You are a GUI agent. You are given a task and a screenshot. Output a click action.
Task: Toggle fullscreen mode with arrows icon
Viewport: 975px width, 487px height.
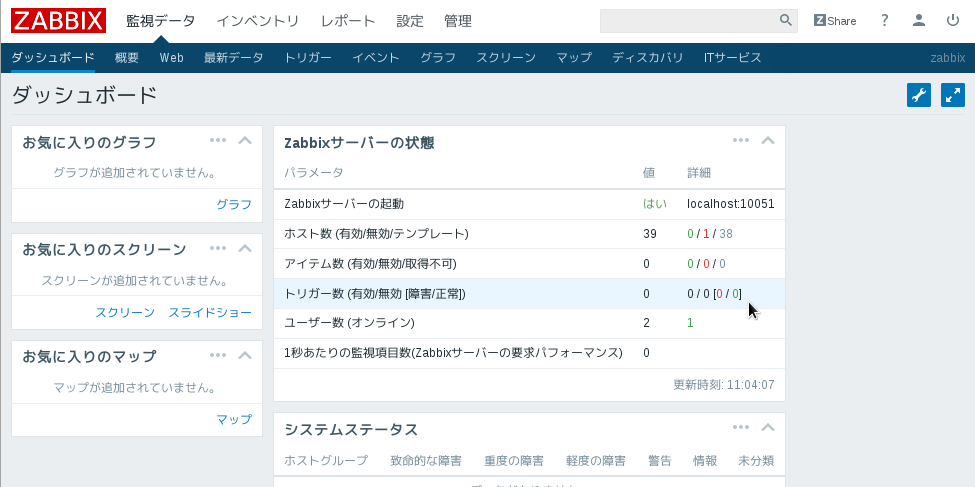(x=953, y=95)
